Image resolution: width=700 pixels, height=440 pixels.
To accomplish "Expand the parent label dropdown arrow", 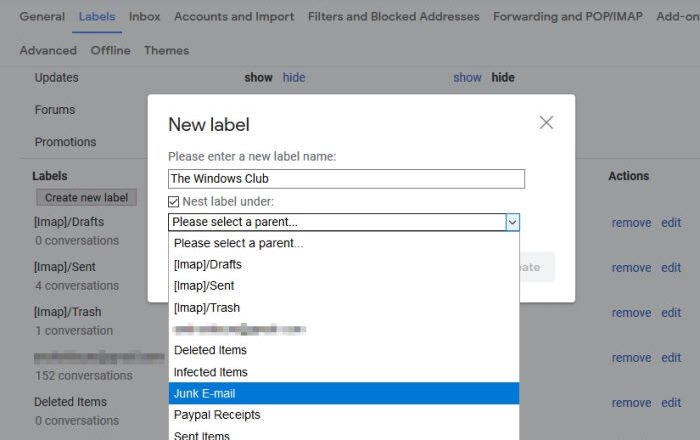I will pyautogui.click(x=512, y=222).
